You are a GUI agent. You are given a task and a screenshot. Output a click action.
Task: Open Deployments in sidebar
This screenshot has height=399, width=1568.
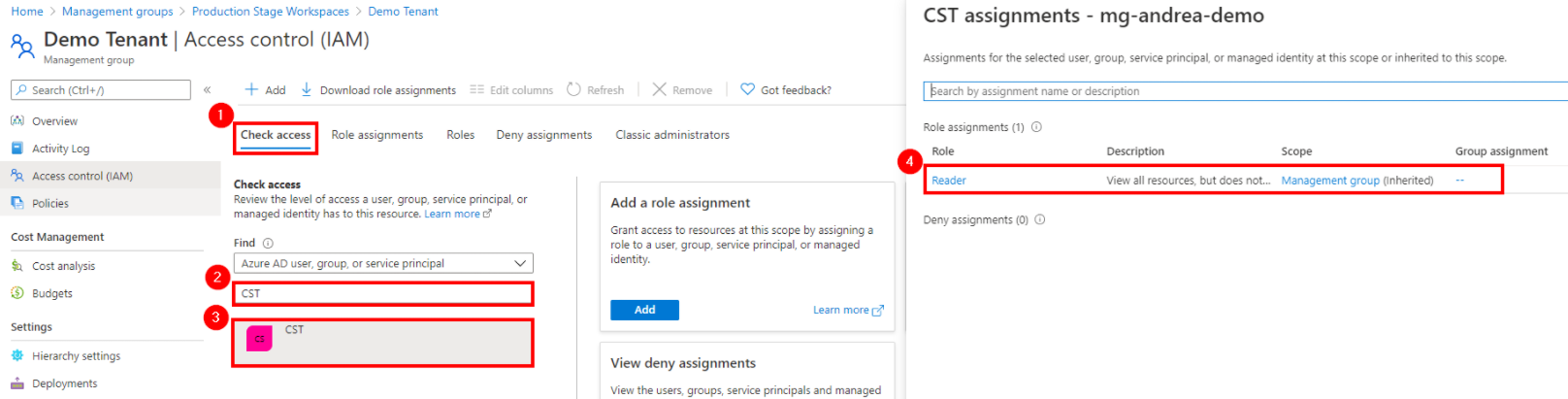coord(65,383)
